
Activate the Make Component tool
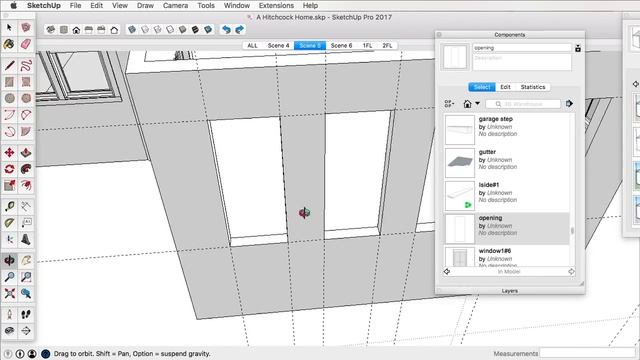[26, 28]
